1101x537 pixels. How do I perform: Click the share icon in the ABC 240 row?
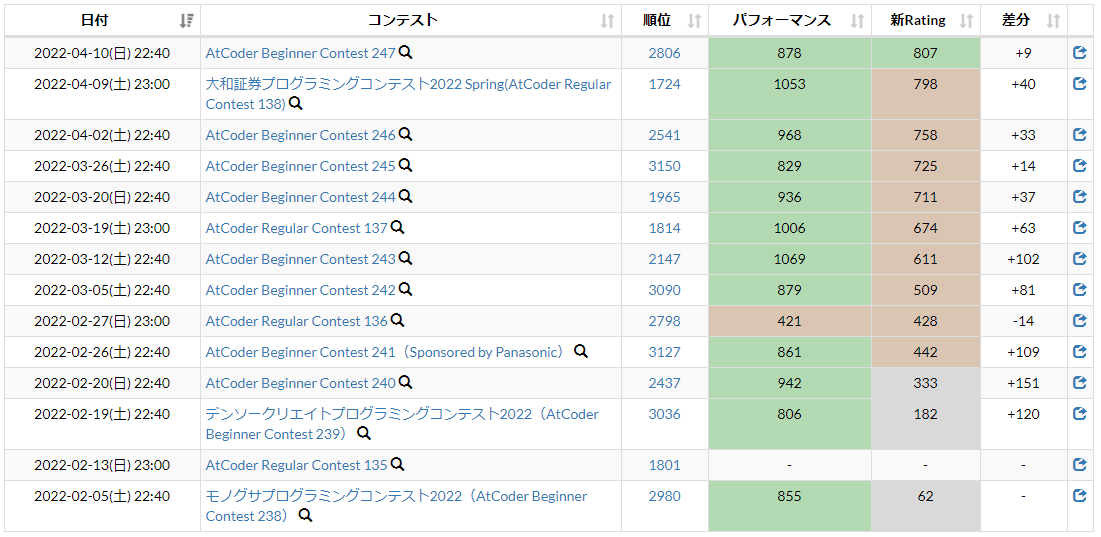coord(1080,383)
